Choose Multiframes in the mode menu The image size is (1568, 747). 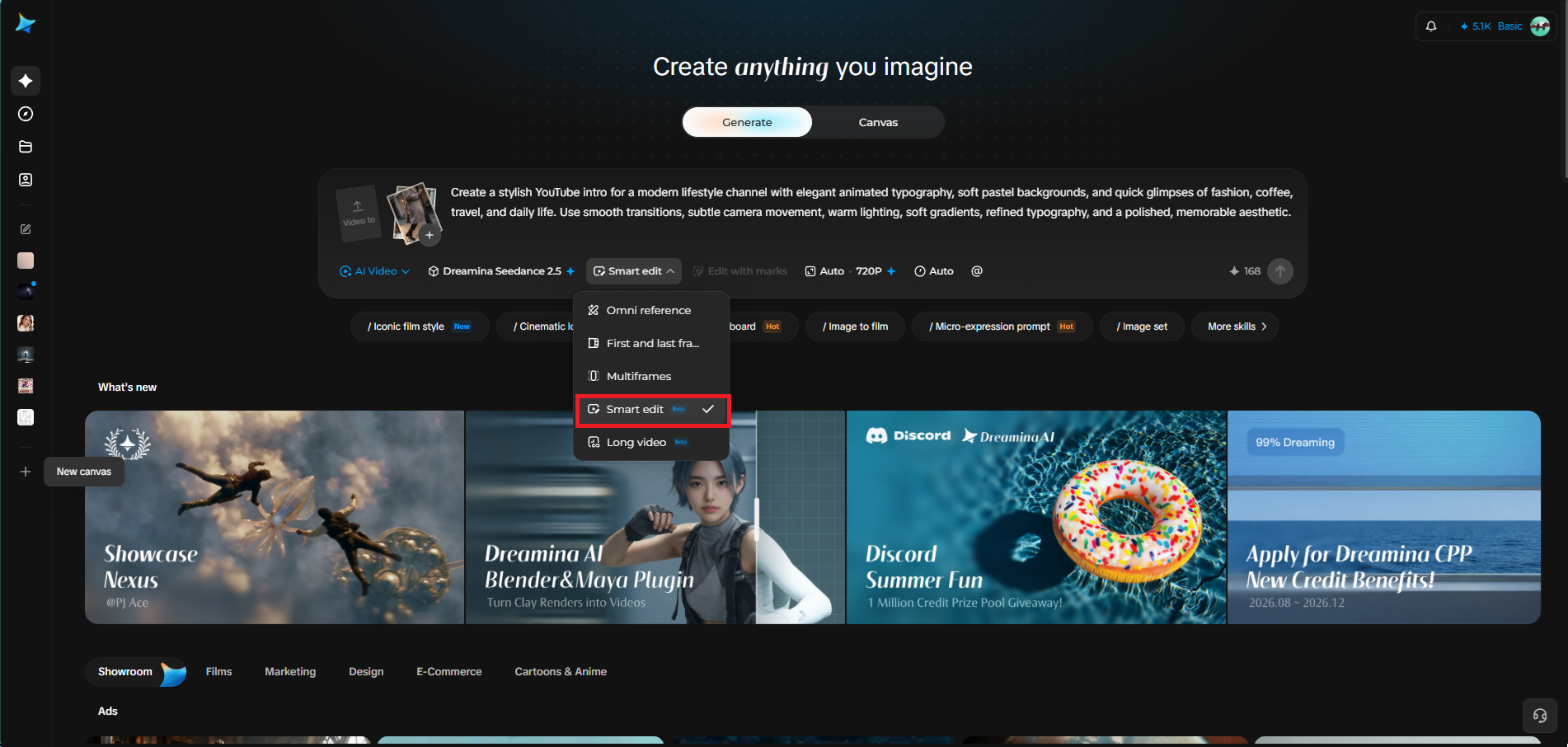coord(651,376)
